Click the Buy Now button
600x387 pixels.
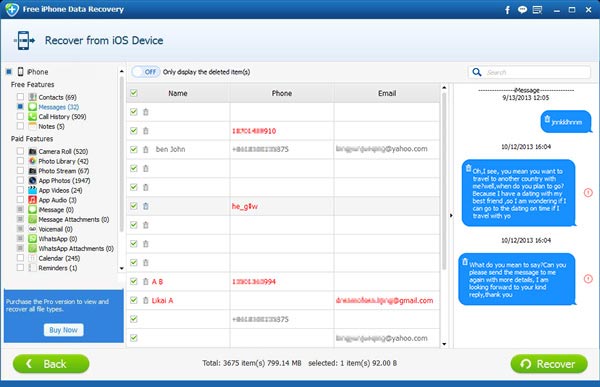(x=64, y=330)
